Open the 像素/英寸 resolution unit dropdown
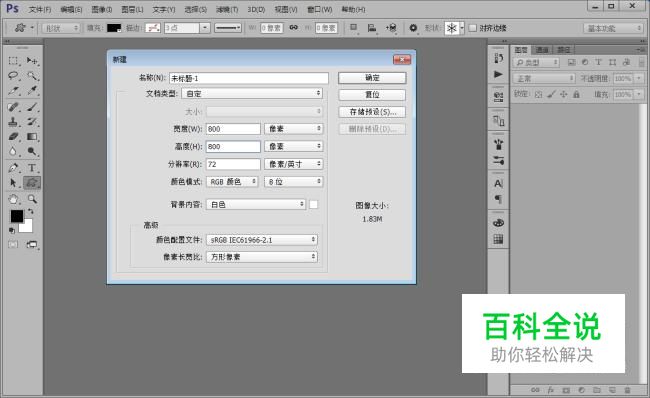The image size is (650, 398). coord(293,164)
